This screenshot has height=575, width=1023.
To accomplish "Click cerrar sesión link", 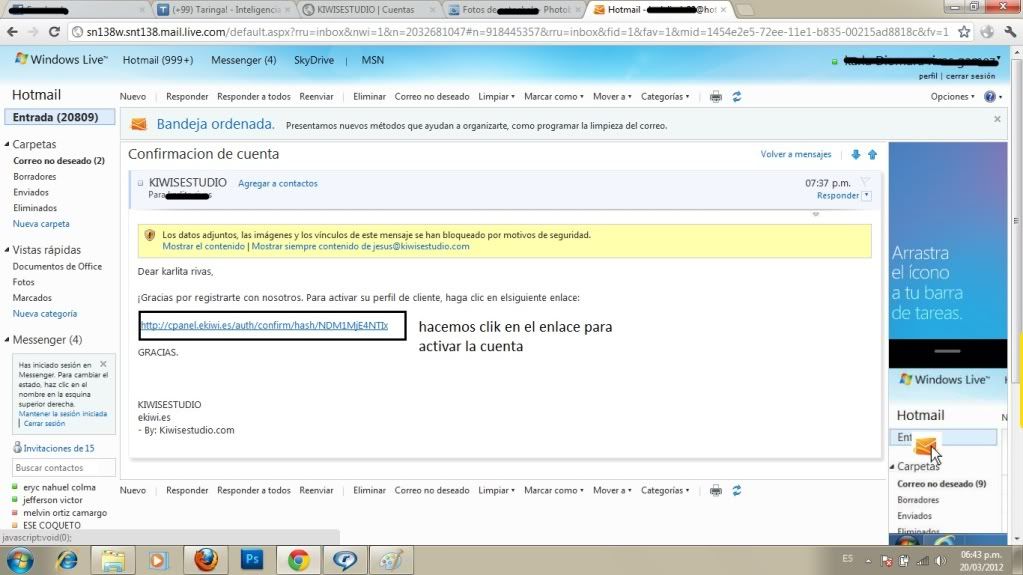I will point(971,76).
